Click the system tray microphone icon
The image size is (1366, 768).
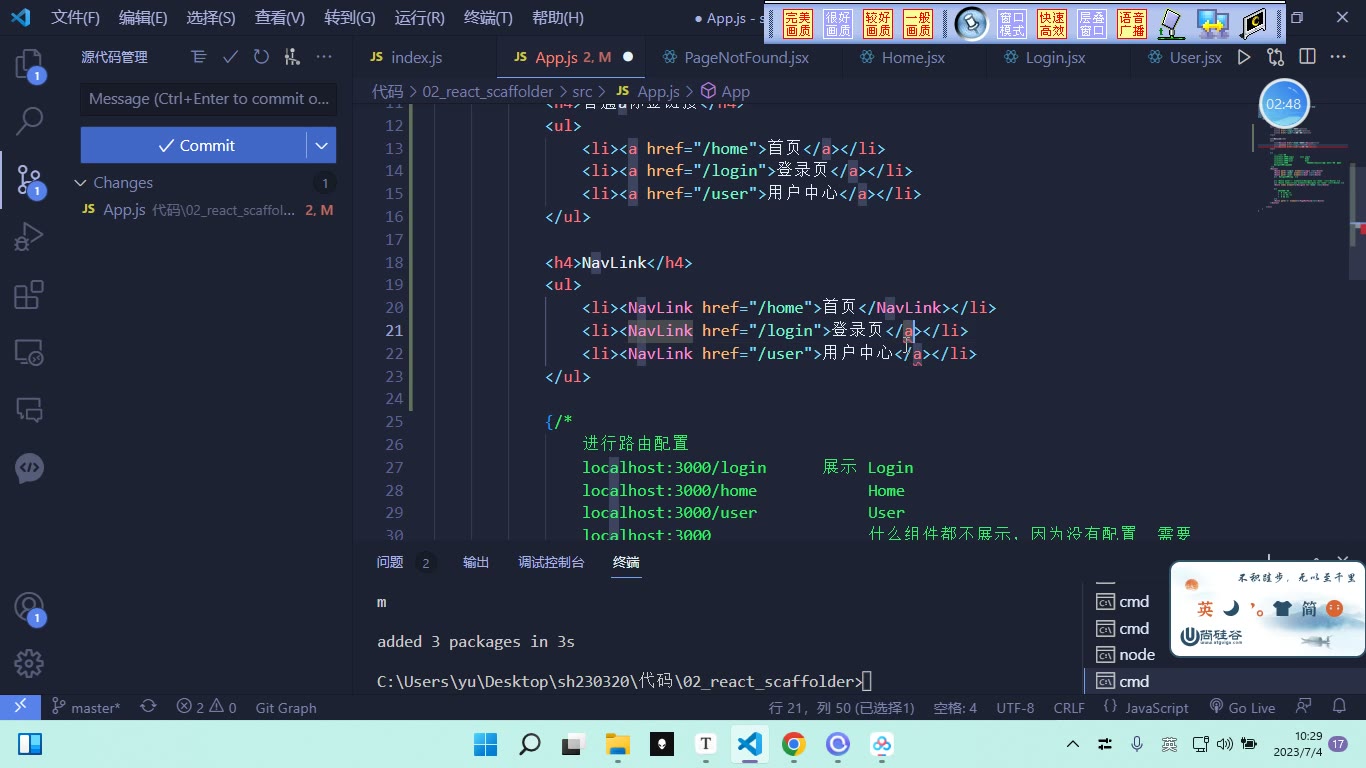pos(1137,744)
